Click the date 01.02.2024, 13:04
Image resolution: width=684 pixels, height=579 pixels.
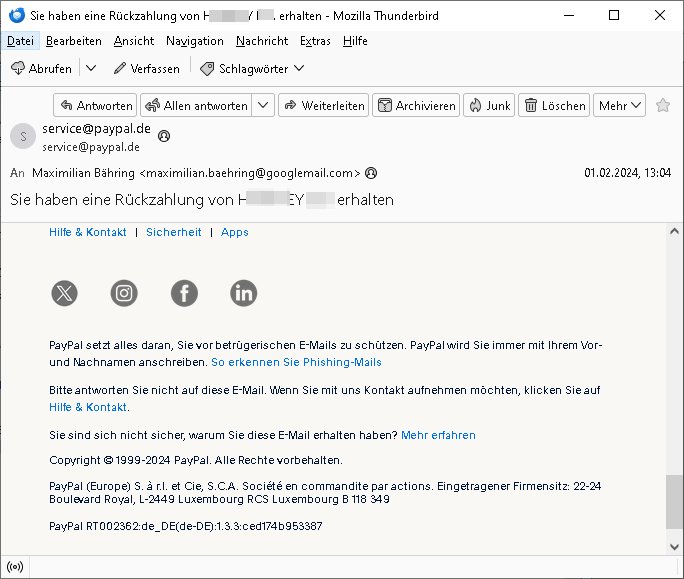tap(627, 173)
